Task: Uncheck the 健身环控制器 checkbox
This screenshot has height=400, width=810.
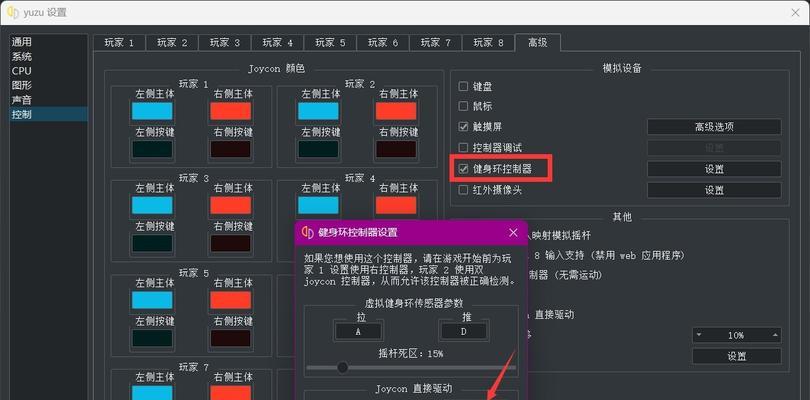Action: [463, 168]
